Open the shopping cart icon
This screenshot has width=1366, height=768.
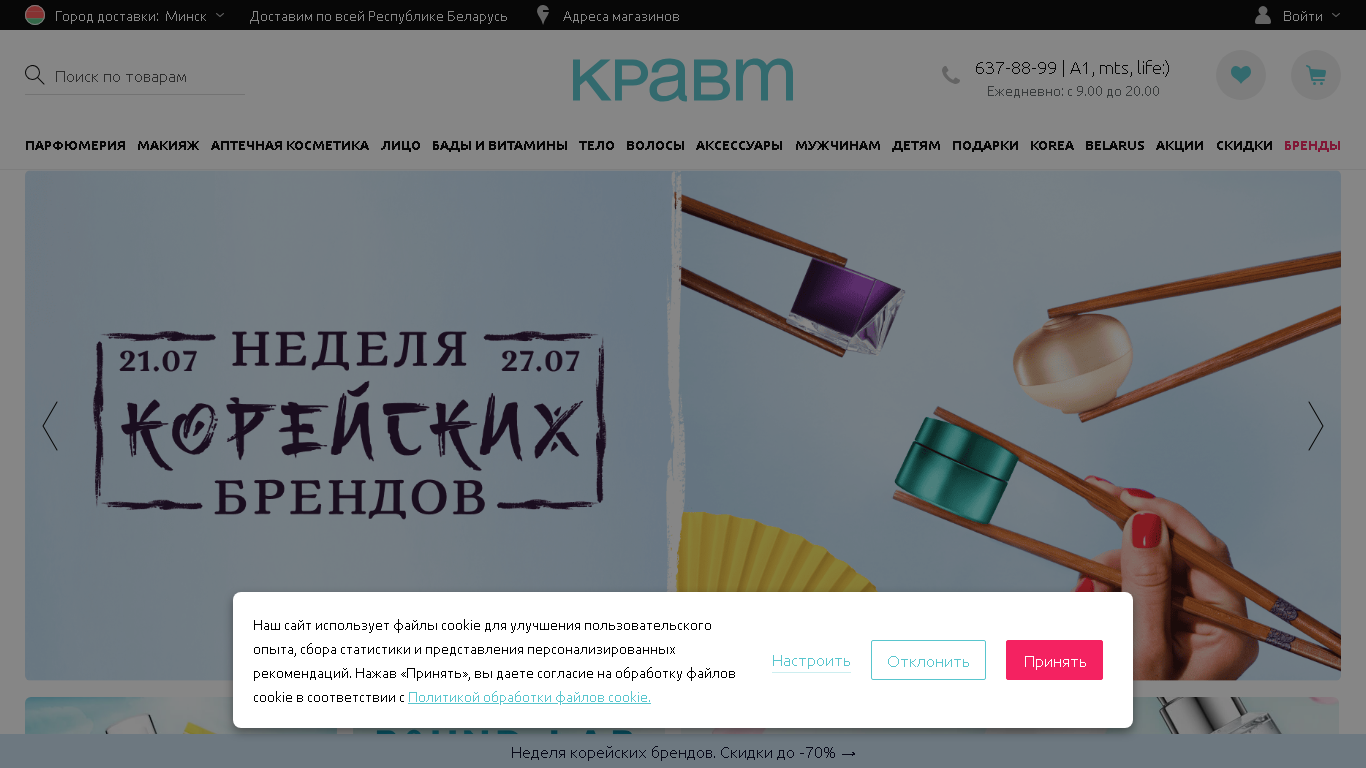pyautogui.click(x=1316, y=75)
